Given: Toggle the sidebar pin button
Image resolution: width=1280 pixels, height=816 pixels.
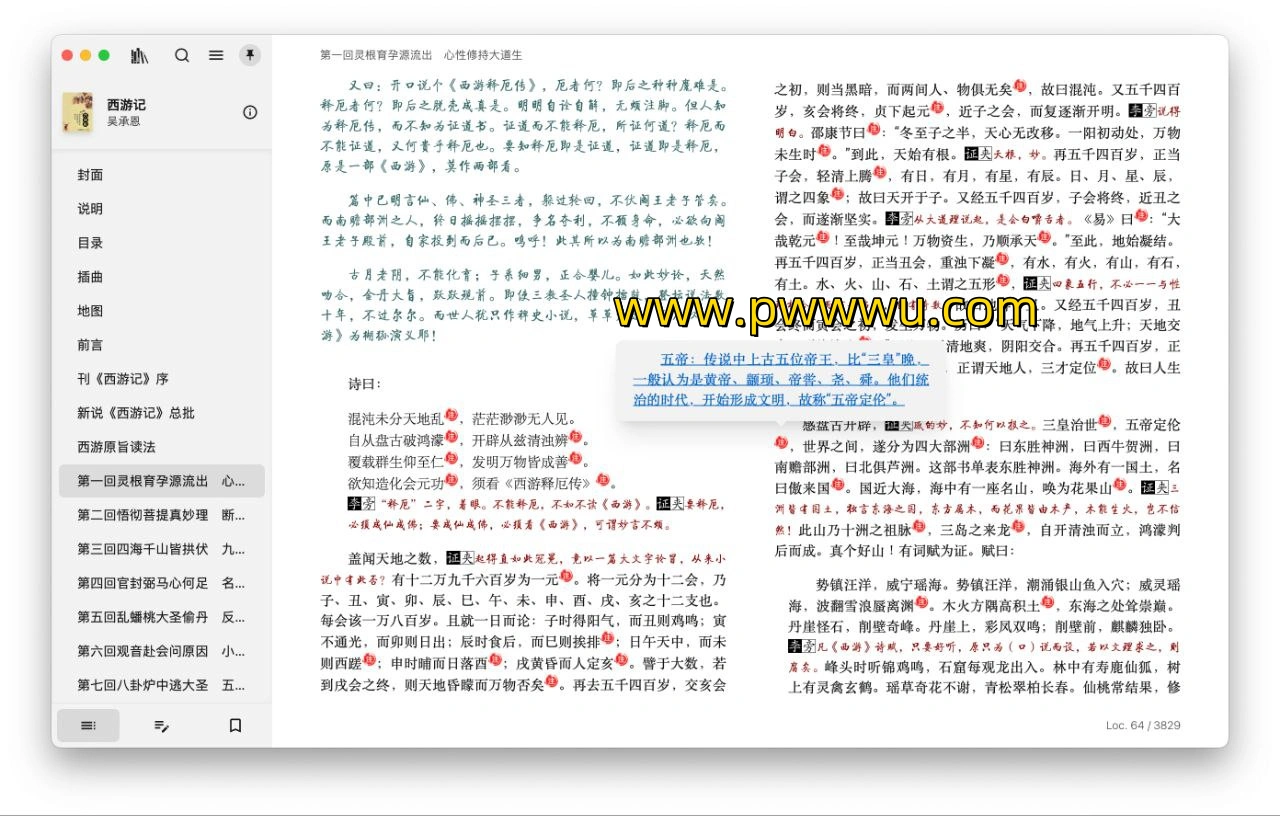Looking at the screenshot, I should click(250, 55).
